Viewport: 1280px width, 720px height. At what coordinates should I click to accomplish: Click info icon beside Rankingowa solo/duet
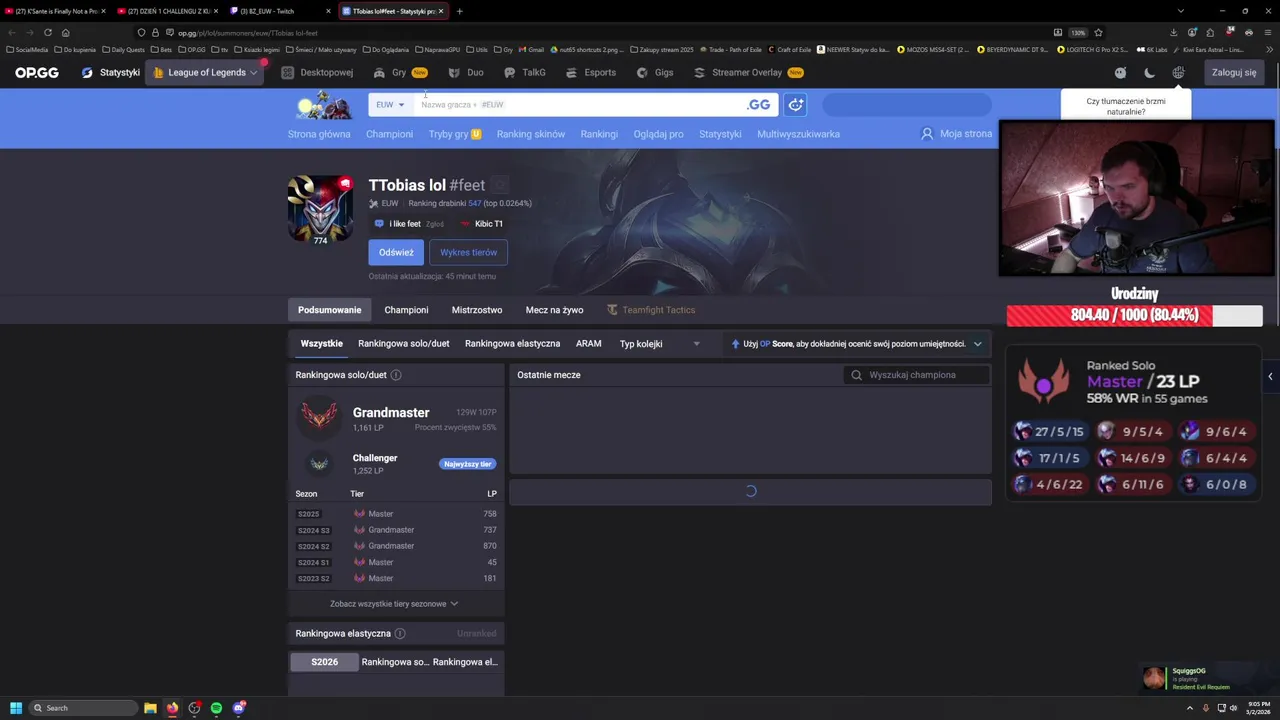(396, 375)
